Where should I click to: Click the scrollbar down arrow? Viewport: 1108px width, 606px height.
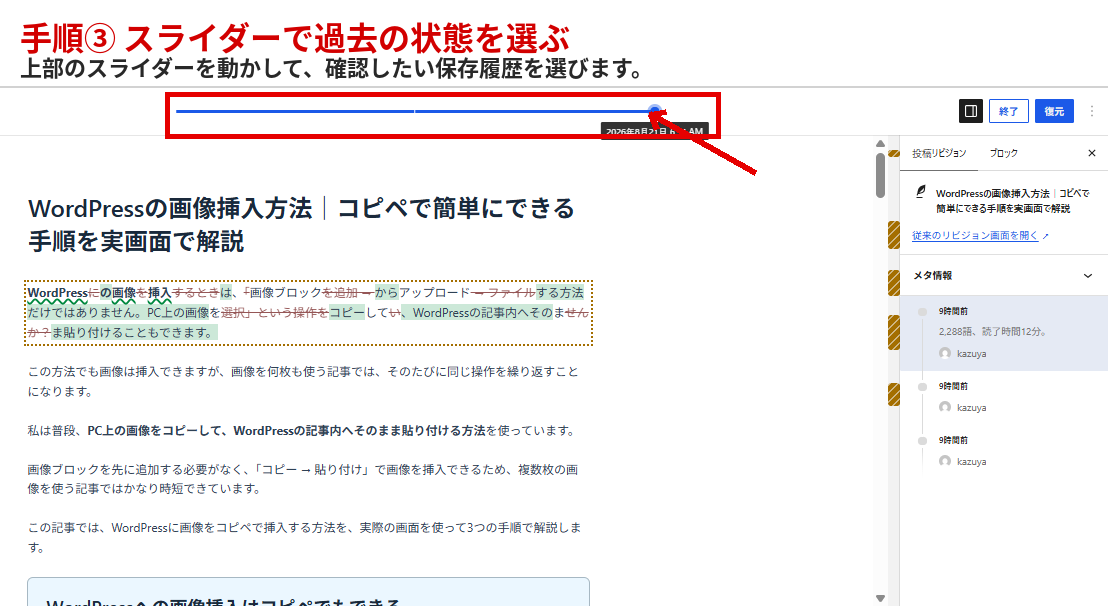click(x=880, y=598)
